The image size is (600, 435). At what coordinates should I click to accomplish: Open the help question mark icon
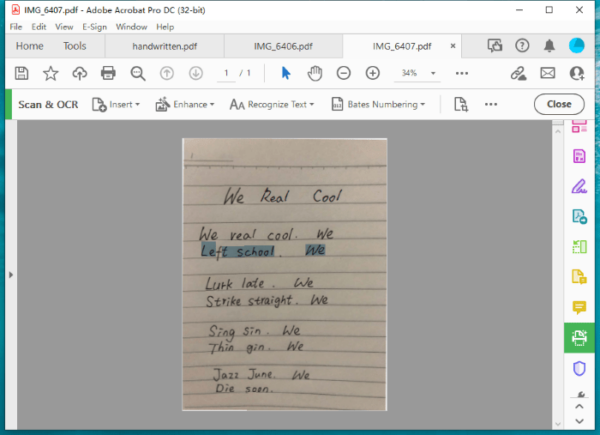522,46
